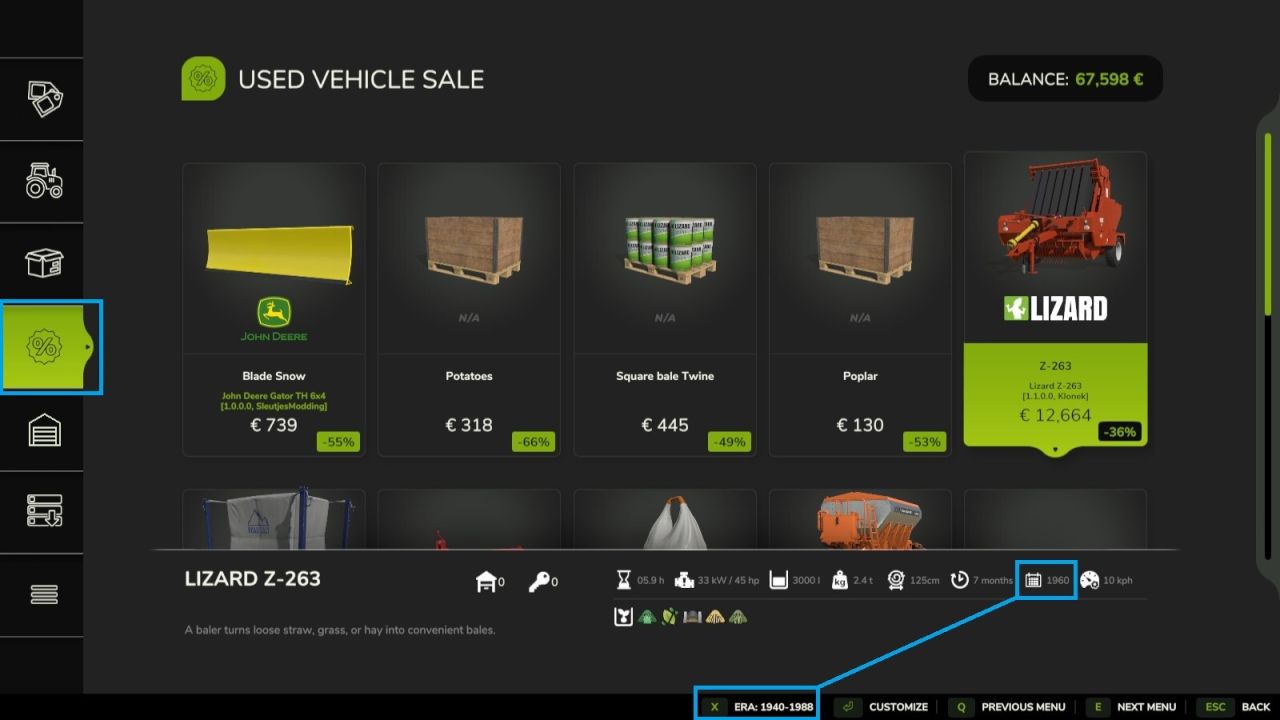The image size is (1280, 720).
Task: Click the hourglass operating hours icon
Action: 624,580
